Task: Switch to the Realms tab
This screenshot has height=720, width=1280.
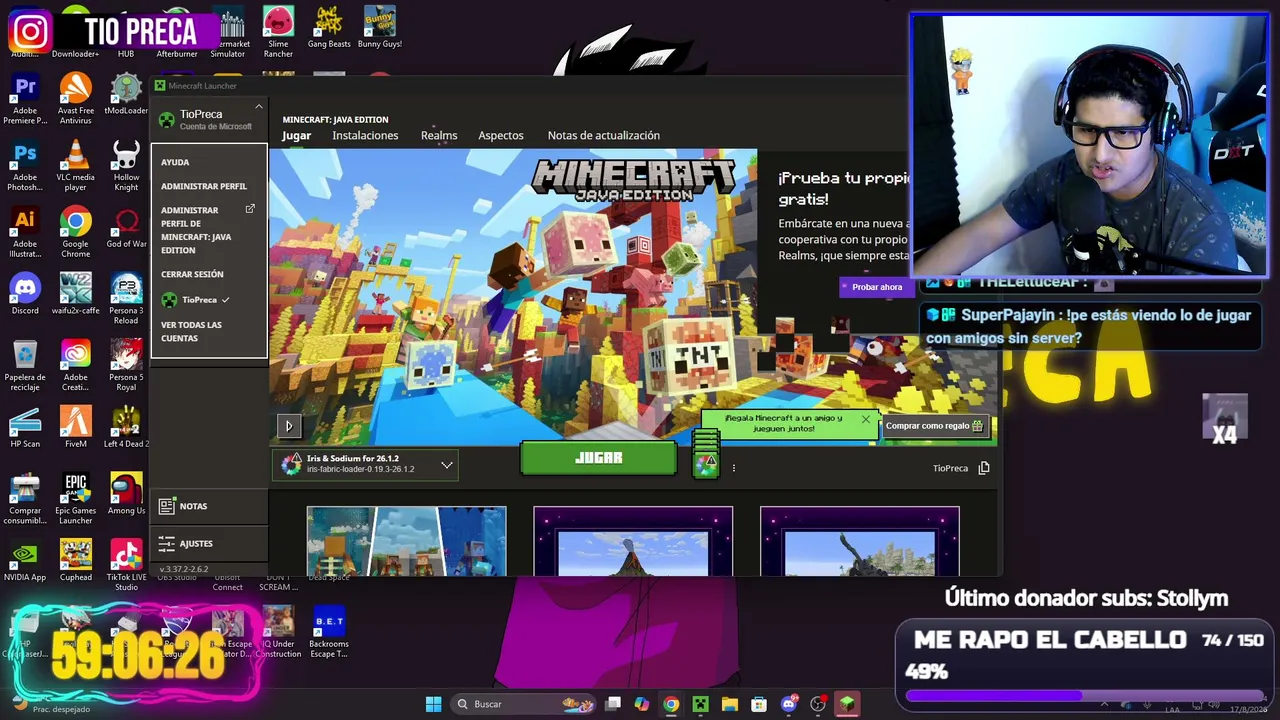Action: (439, 135)
